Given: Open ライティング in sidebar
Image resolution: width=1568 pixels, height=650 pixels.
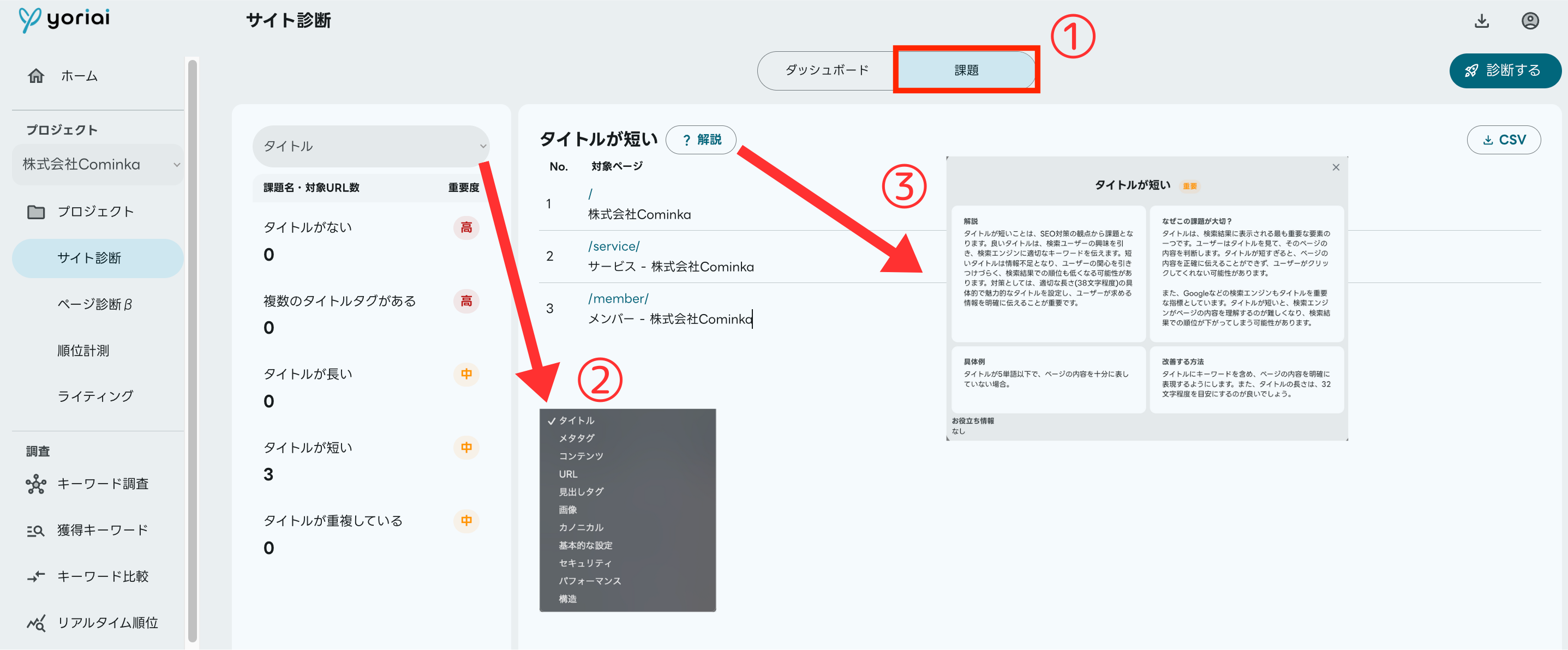Looking at the screenshot, I should point(95,396).
